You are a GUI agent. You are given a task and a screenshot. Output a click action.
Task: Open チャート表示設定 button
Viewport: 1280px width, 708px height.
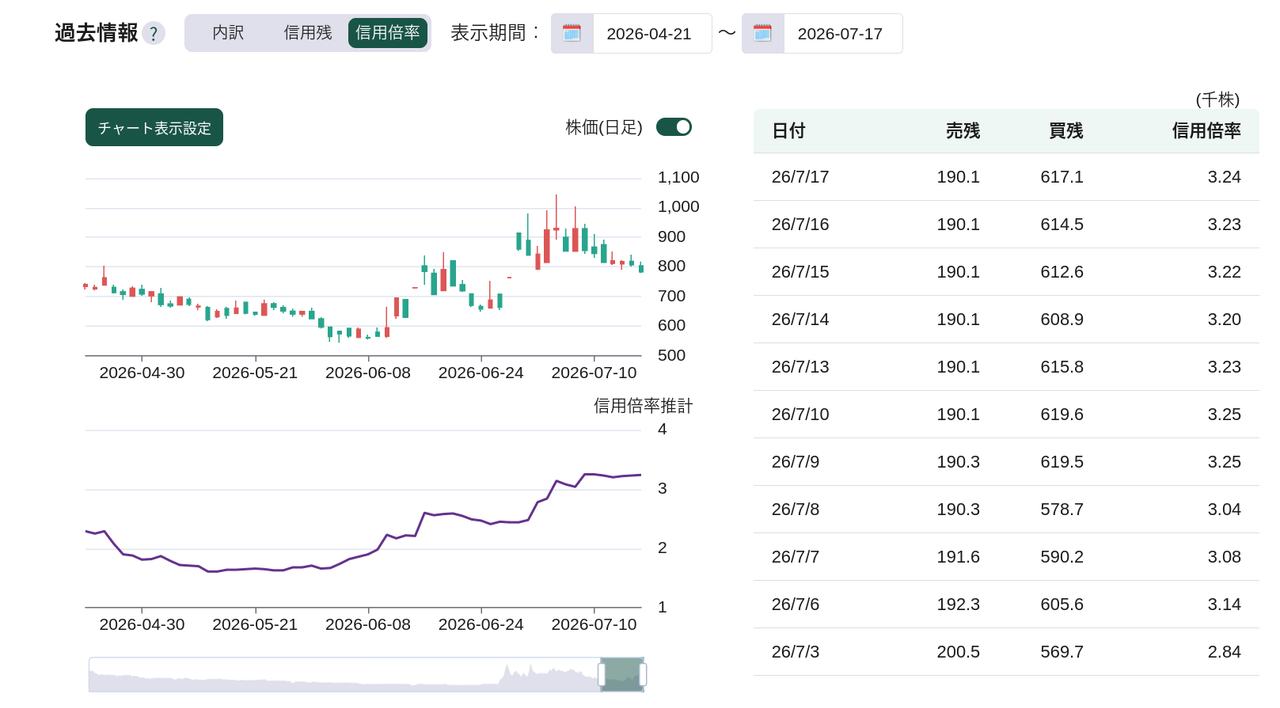(x=154, y=127)
